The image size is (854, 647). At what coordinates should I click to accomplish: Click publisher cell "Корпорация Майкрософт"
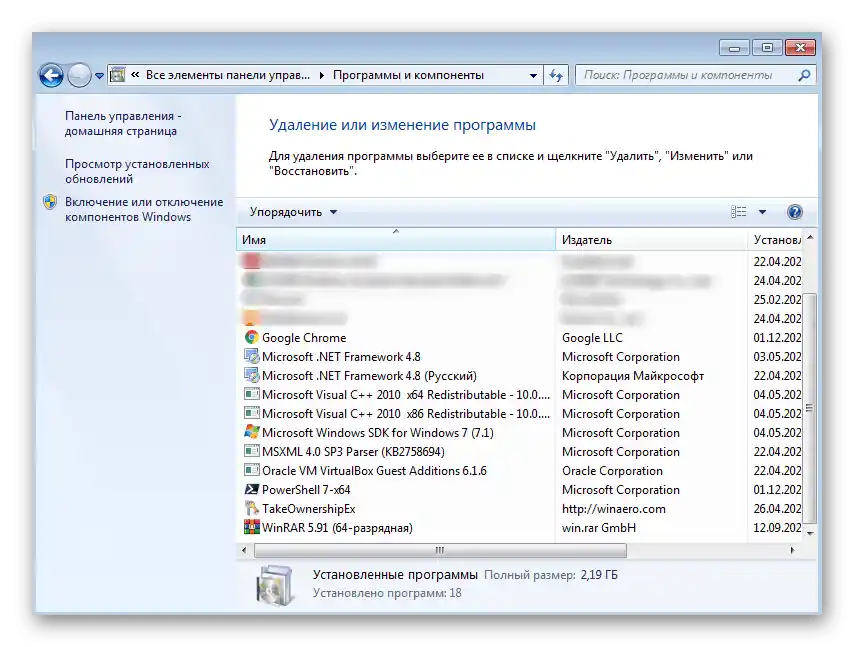click(x=633, y=376)
